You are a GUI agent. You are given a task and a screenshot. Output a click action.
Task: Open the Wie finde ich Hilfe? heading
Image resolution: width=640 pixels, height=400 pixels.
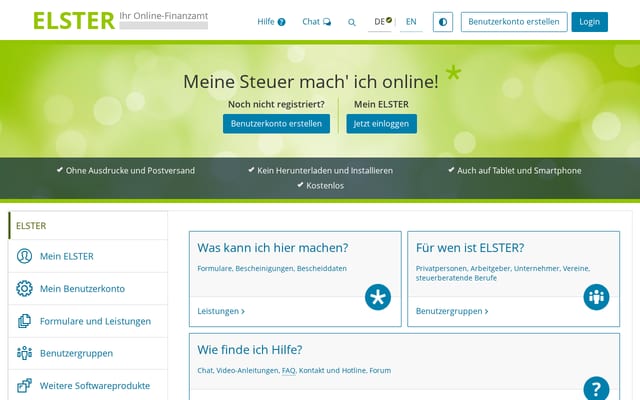249,350
